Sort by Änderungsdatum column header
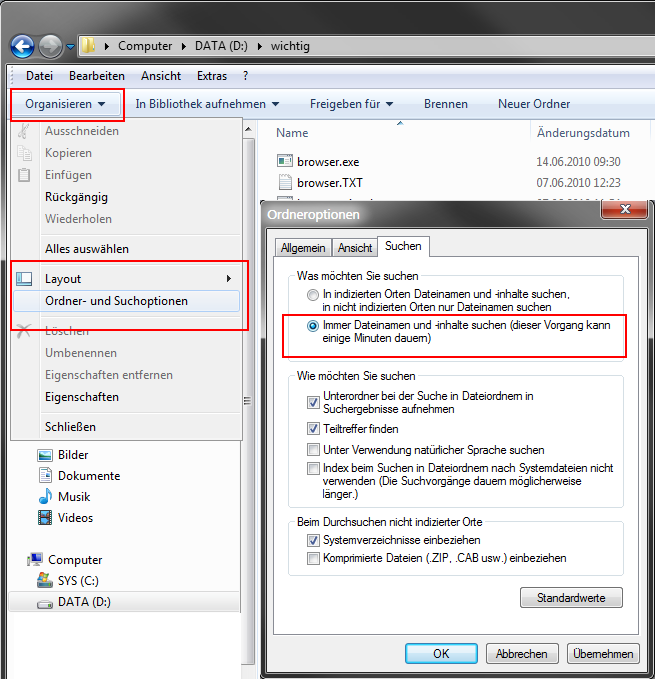This screenshot has width=655, height=679. point(583,133)
